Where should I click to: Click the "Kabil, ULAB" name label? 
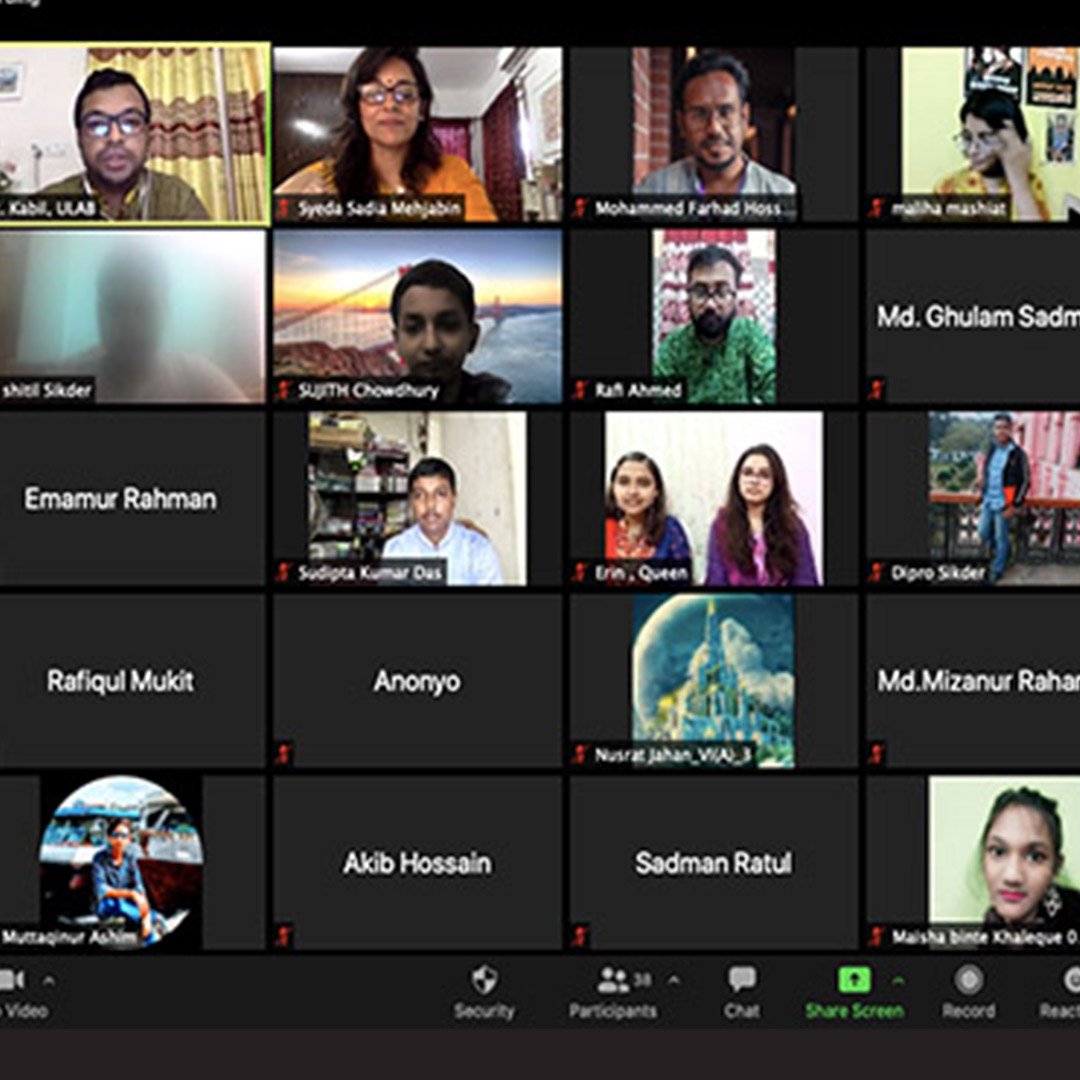tap(48, 208)
